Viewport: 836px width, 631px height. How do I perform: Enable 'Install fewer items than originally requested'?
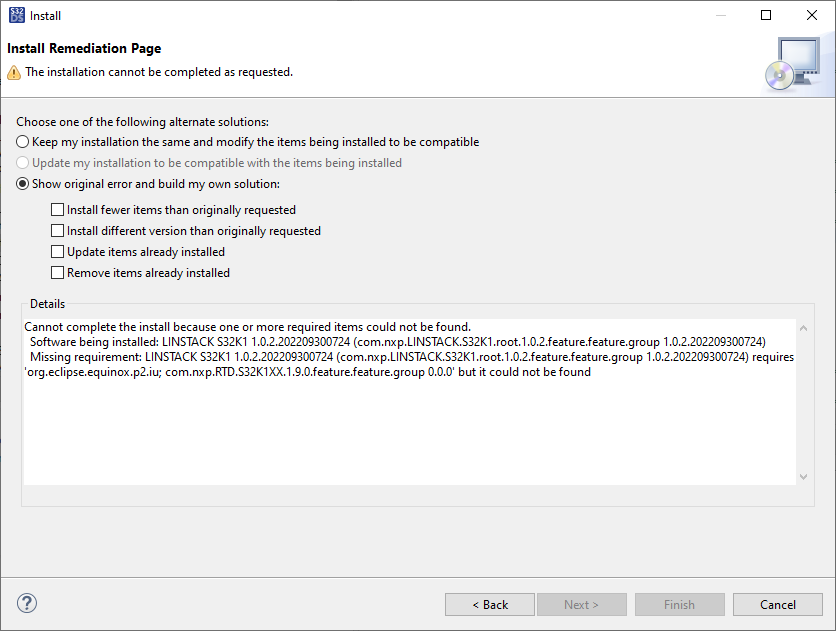pyautogui.click(x=58, y=210)
